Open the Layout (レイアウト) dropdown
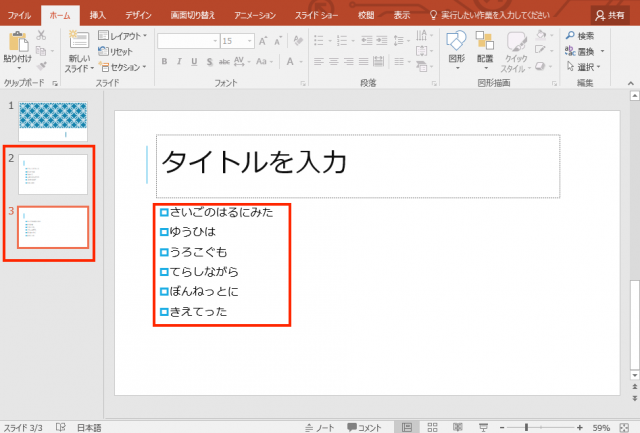The height and width of the screenshot is (433, 640). (124, 36)
